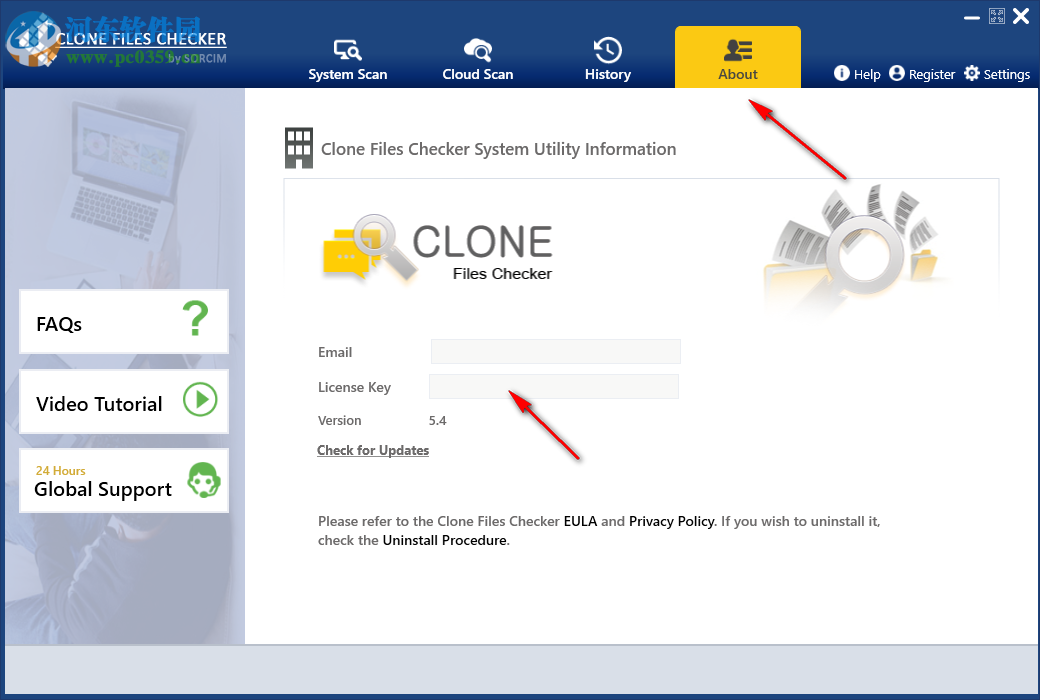Open the Privacy Policy
Screen dimensions: 1040x700
point(671,521)
